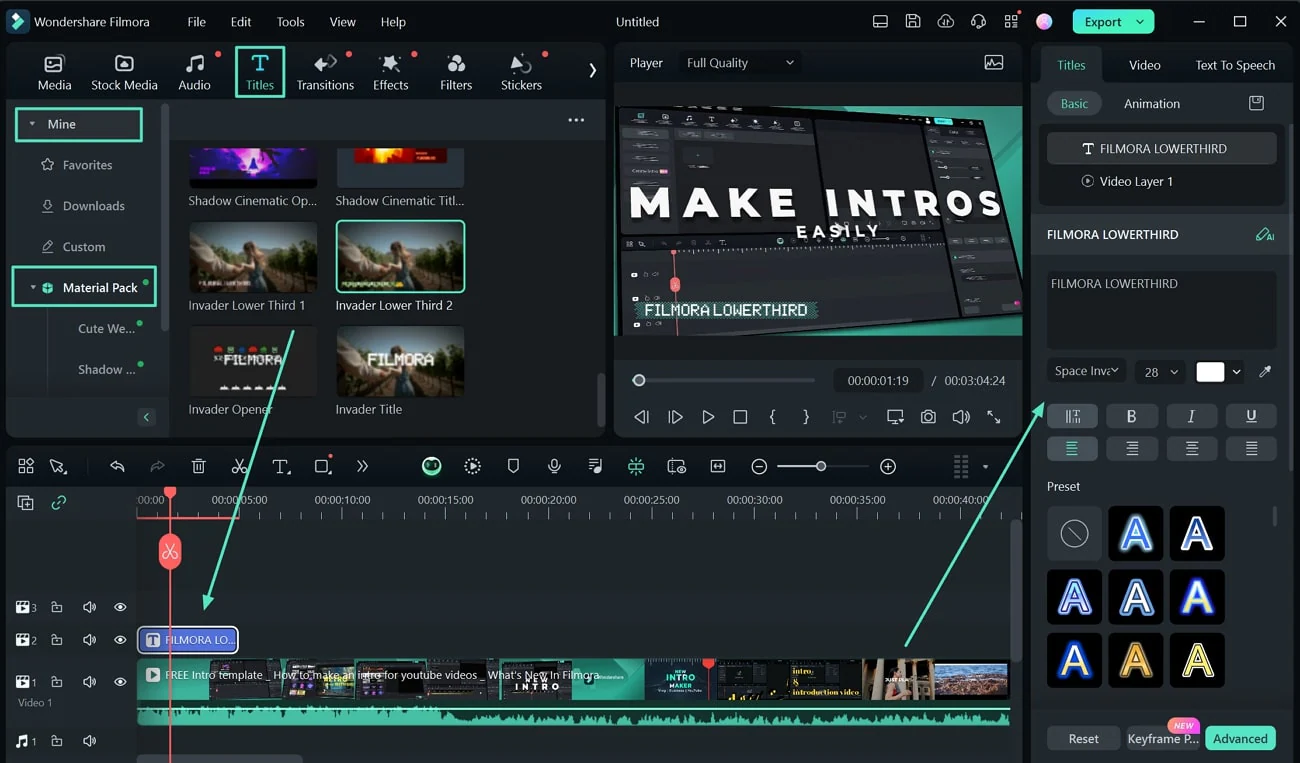Click the Stop button in the player
The width and height of the screenshot is (1300, 763).
(740, 417)
